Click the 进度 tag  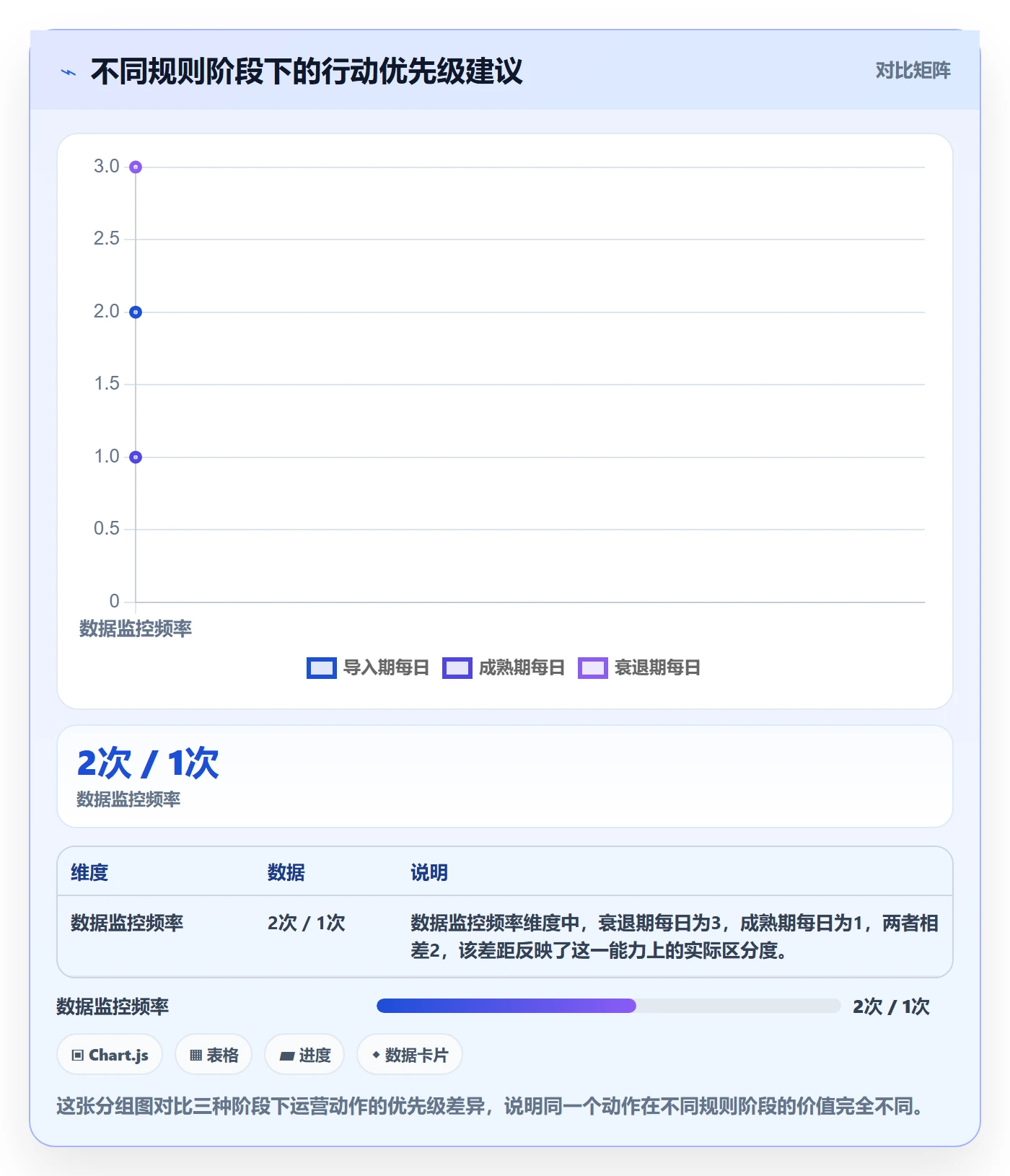pyautogui.click(x=304, y=1055)
